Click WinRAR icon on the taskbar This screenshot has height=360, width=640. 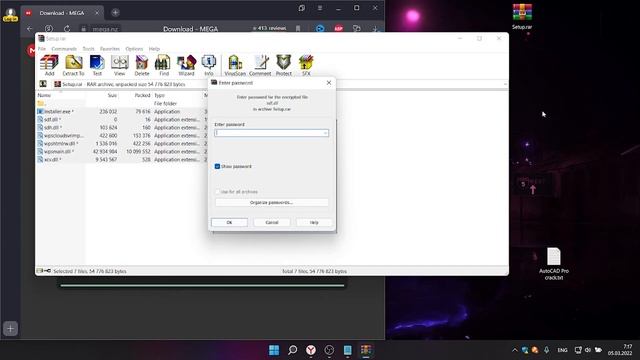pyautogui.click(x=366, y=350)
